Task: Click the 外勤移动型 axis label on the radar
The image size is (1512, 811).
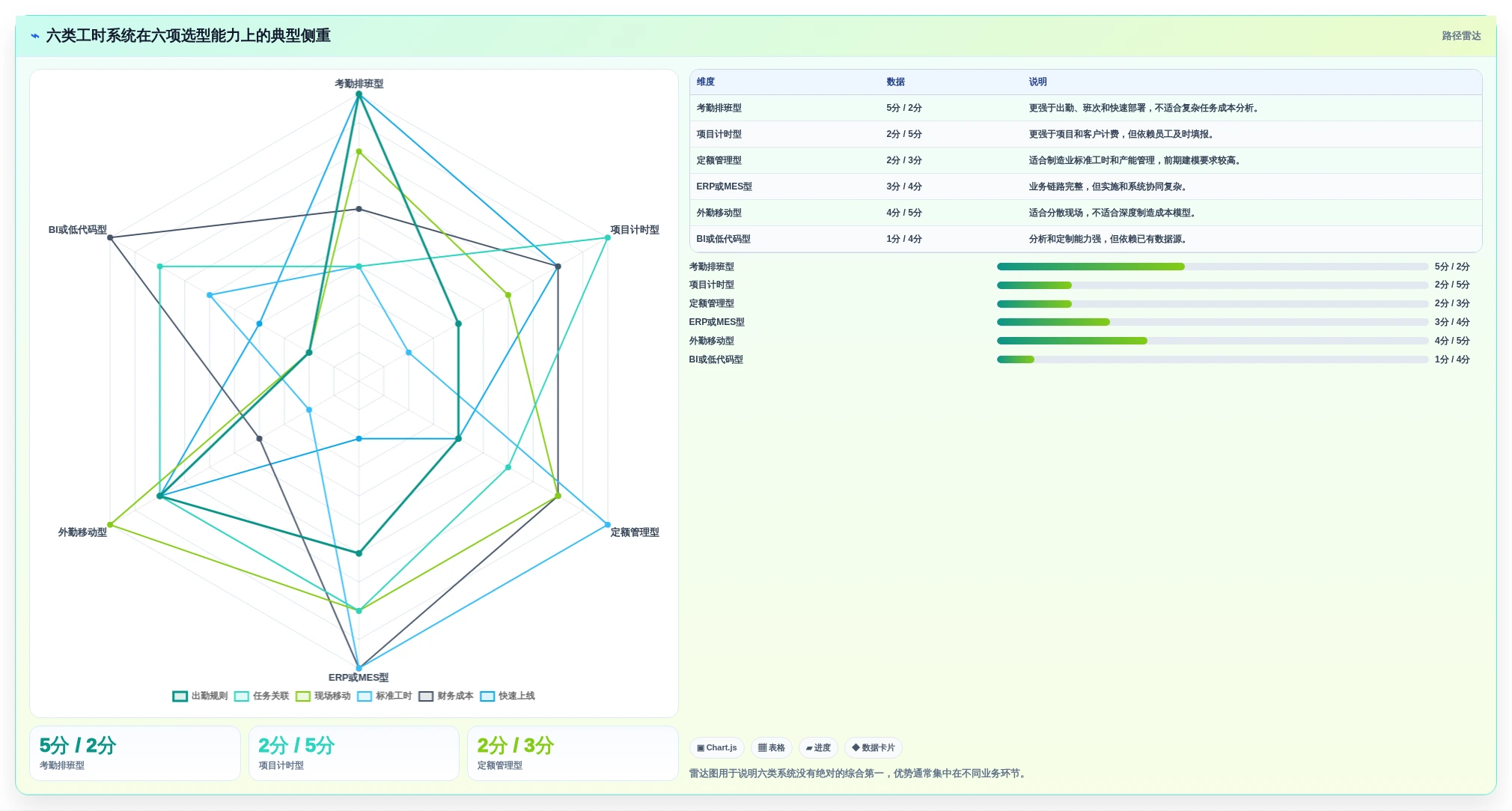Action: [x=82, y=532]
